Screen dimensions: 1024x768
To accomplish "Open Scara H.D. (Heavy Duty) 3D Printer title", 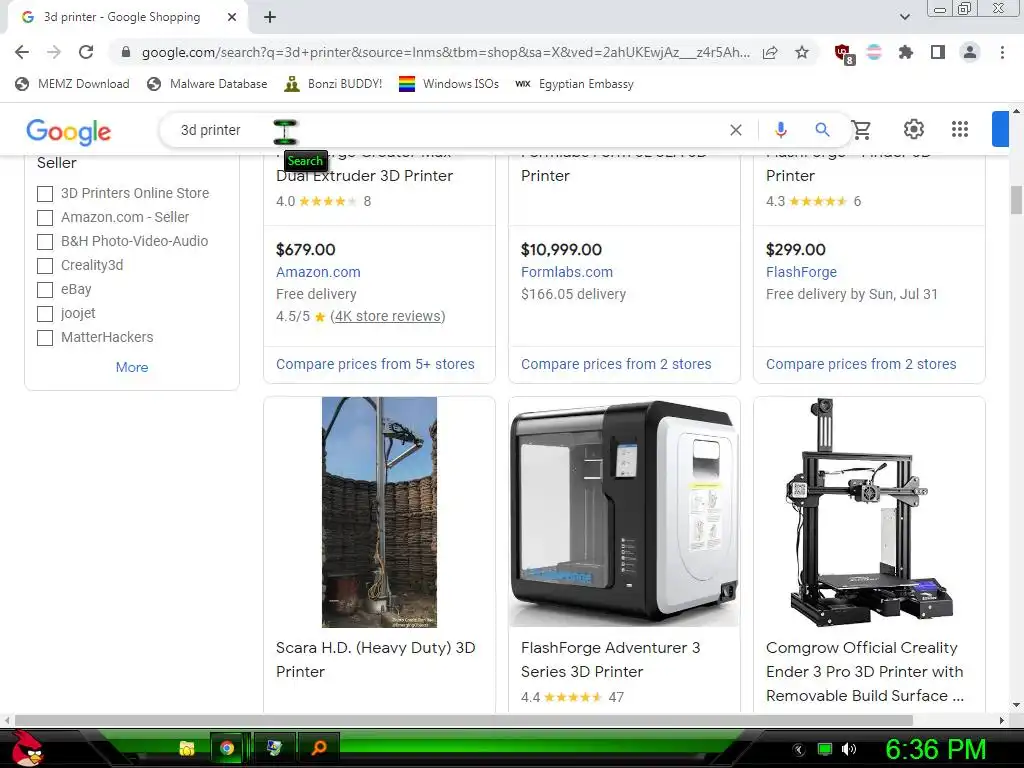I will [376, 660].
